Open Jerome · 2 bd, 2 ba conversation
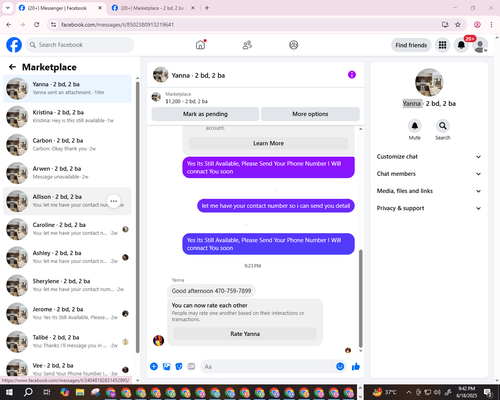 (67, 314)
